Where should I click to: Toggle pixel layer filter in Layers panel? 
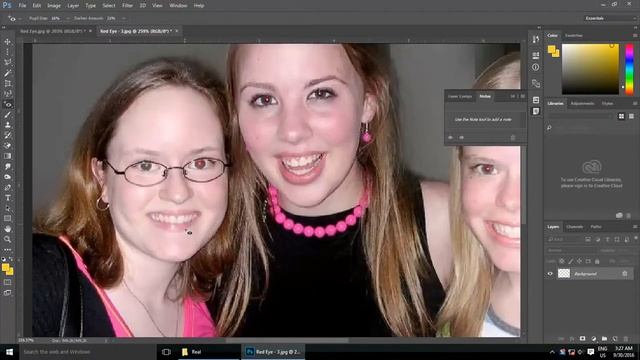[x=588, y=240]
